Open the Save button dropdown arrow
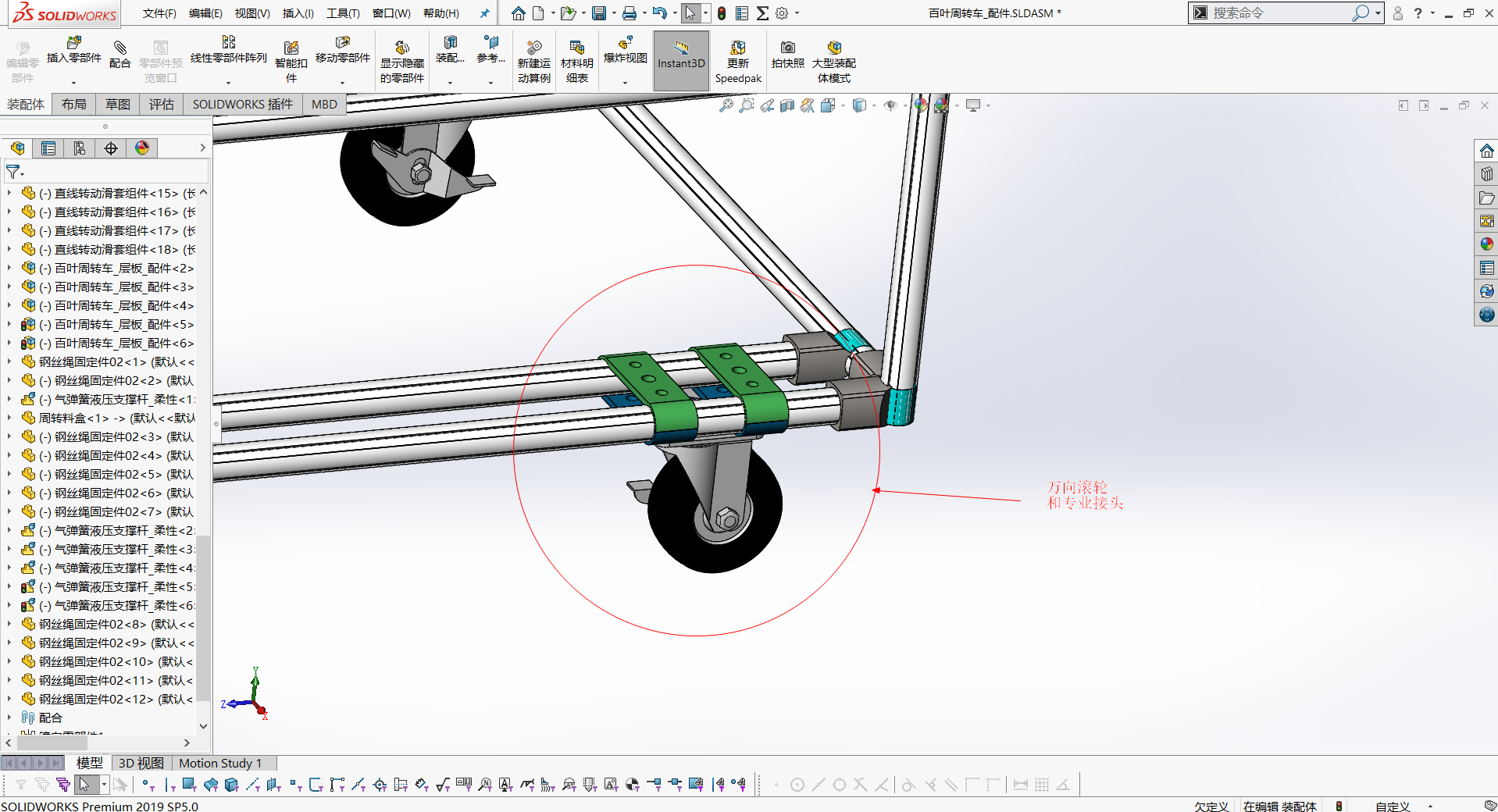Screen dimensions: 1498x812 (613, 13)
